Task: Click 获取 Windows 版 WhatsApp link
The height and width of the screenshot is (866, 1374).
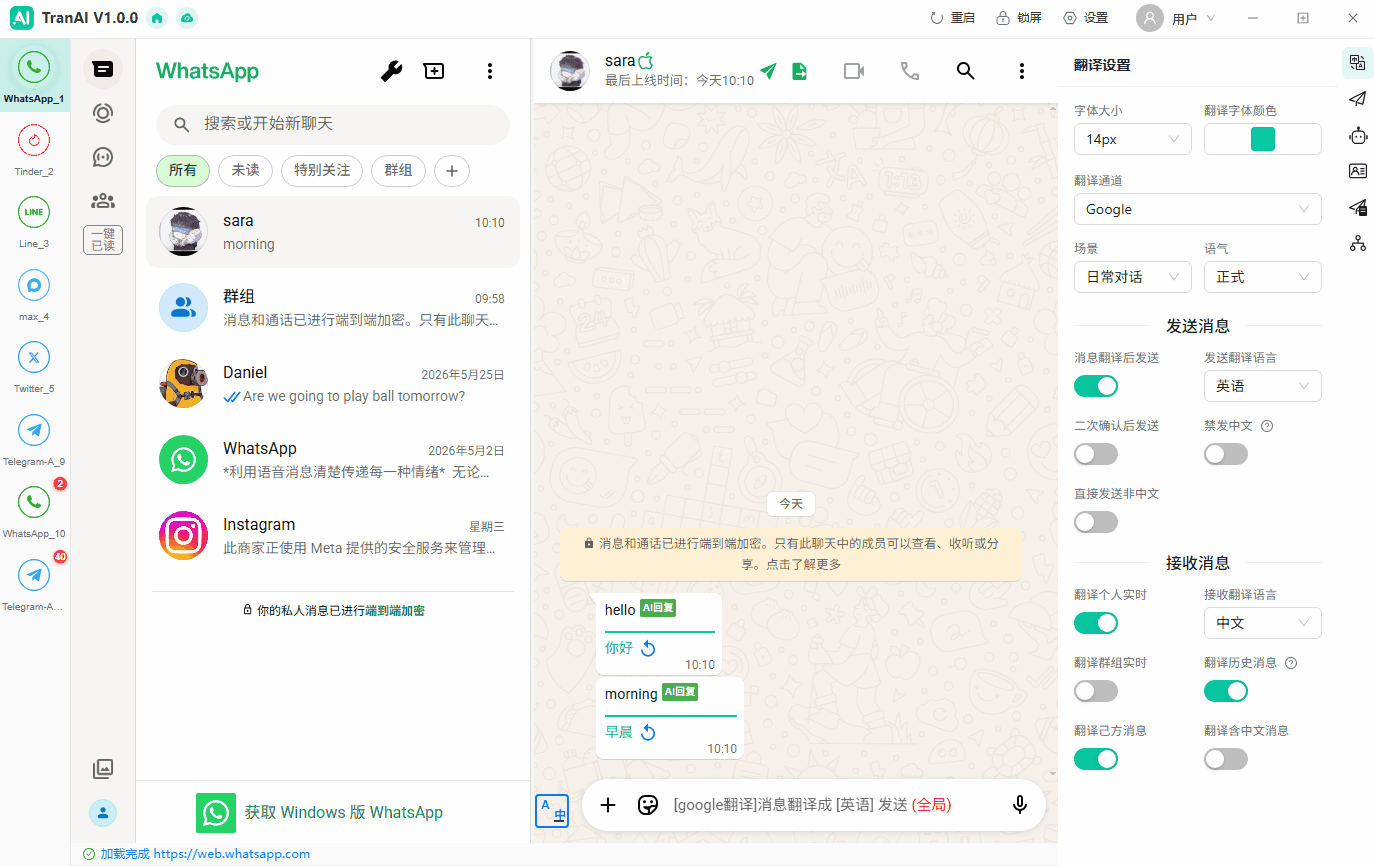Action: 320,813
